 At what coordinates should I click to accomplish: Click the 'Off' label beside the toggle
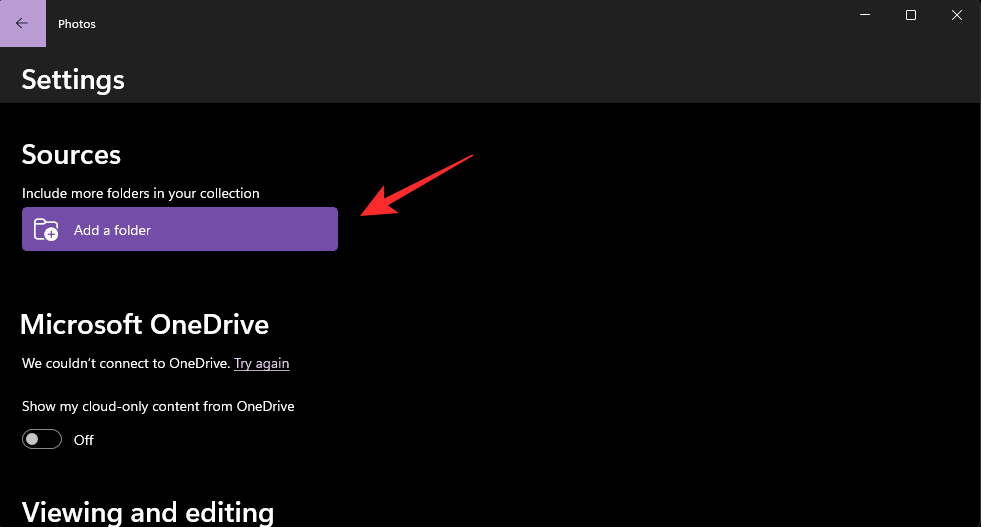coord(84,440)
